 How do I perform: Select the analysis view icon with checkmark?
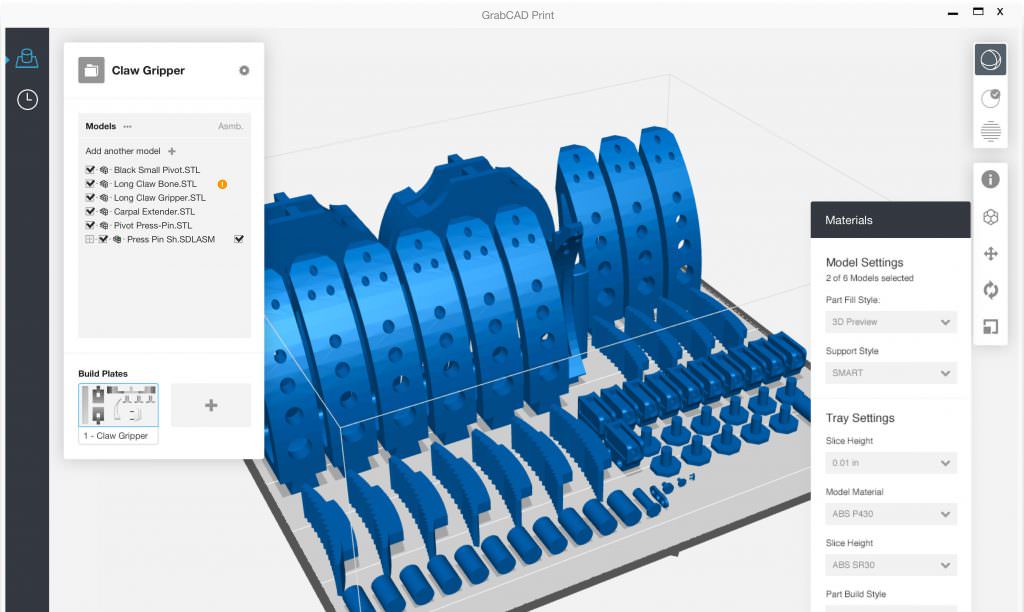pyautogui.click(x=990, y=99)
